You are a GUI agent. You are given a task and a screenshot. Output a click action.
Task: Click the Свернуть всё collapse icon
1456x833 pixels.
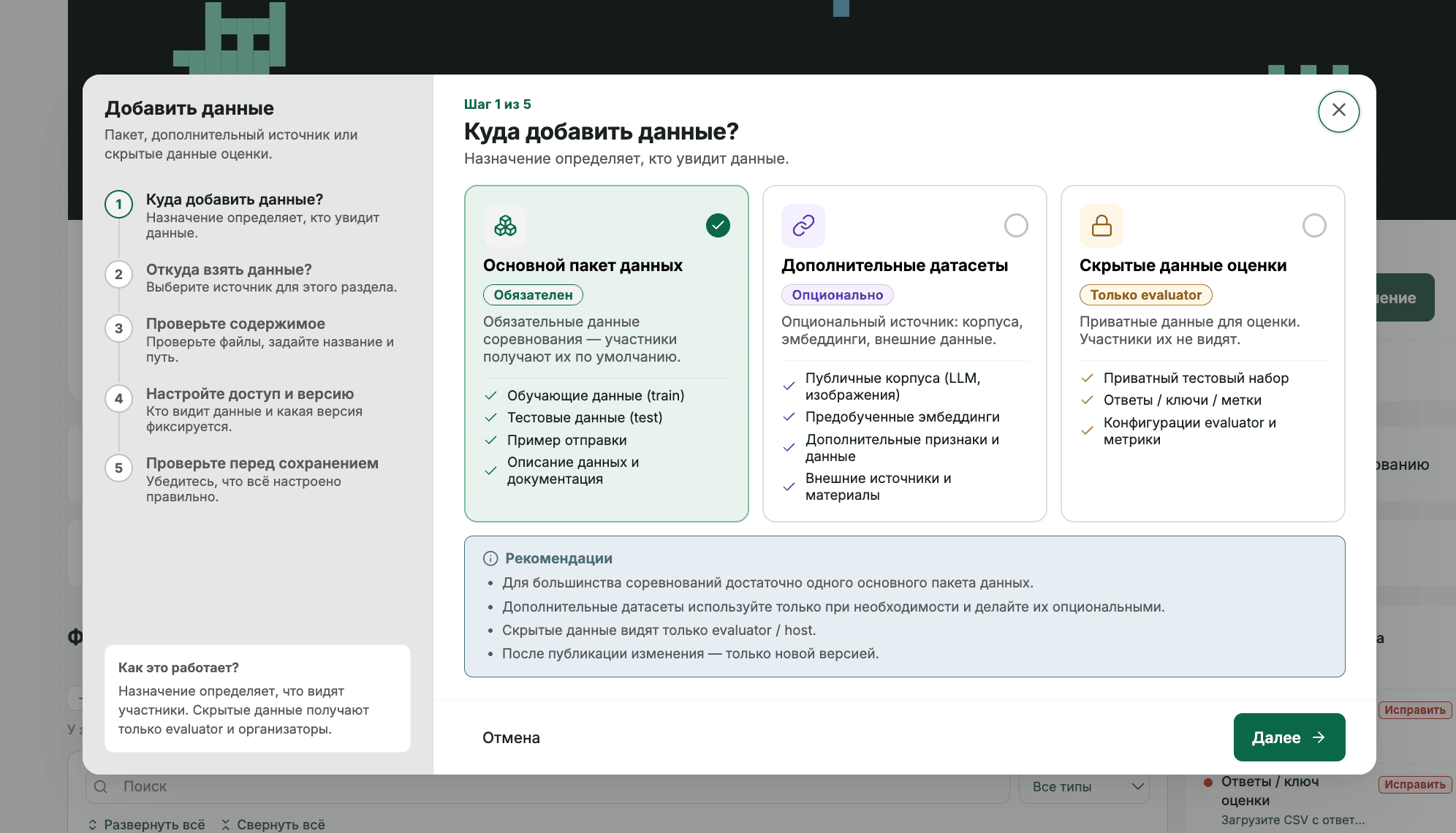[226, 824]
